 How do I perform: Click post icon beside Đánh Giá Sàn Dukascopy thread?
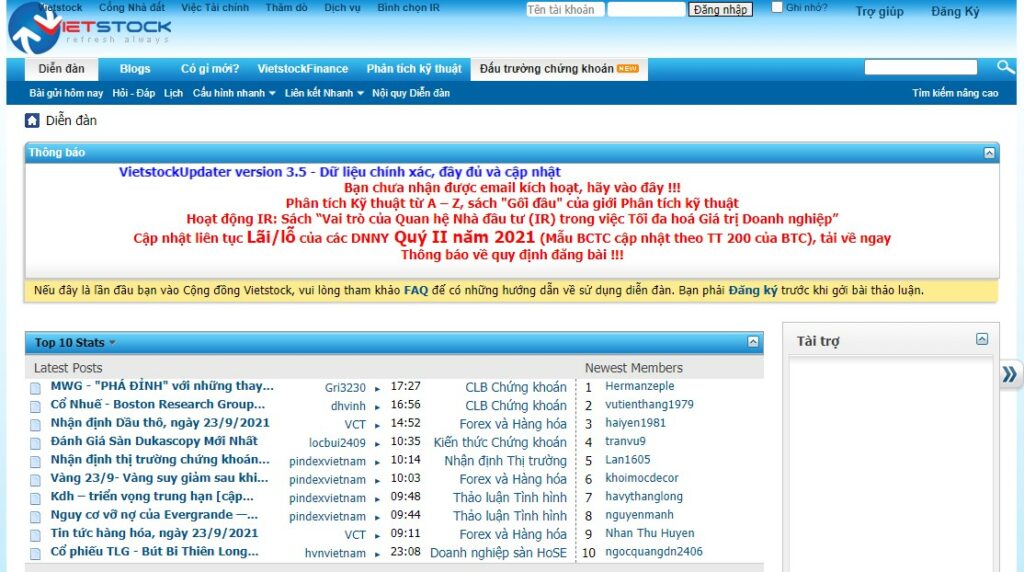(35, 443)
